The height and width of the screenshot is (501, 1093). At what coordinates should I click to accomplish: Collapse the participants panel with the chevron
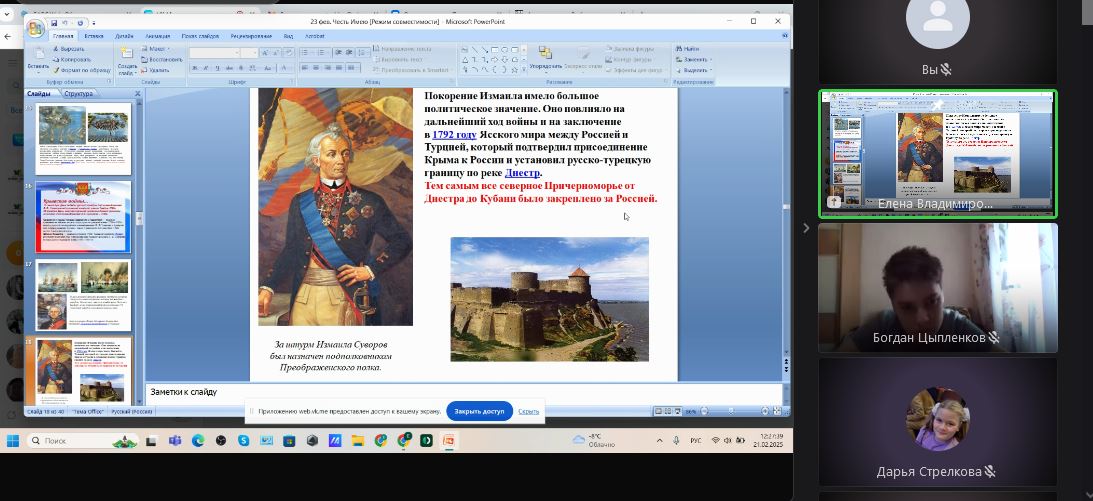tap(806, 227)
